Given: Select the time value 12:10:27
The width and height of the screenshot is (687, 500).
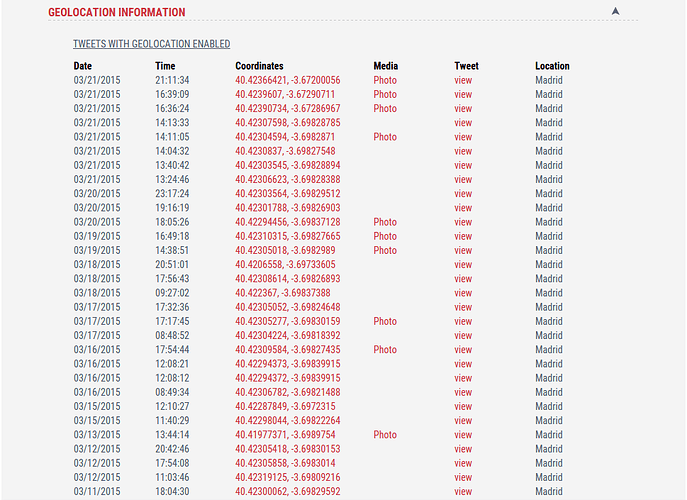Looking at the screenshot, I should pyautogui.click(x=172, y=406).
